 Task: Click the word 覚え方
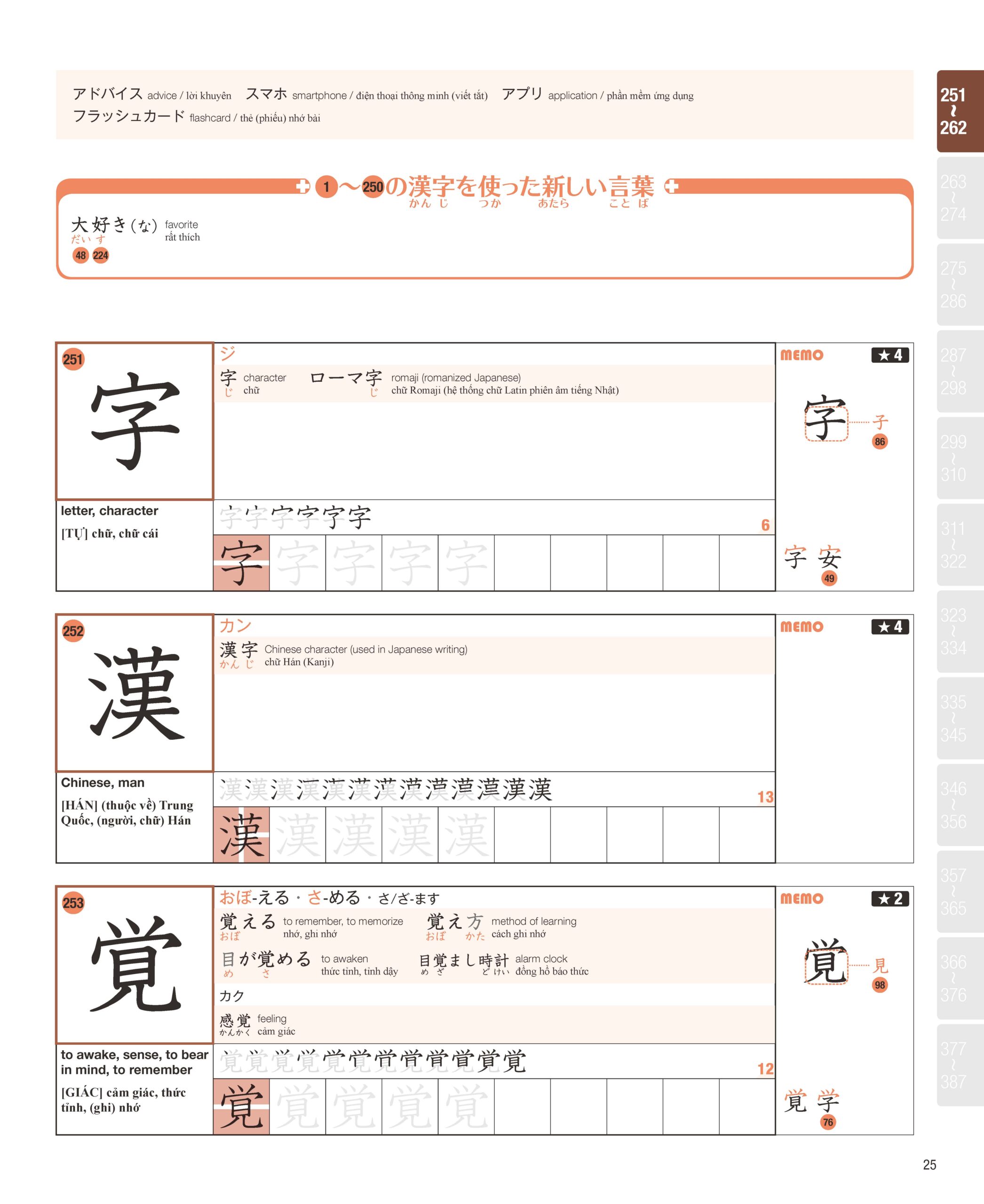(455, 922)
